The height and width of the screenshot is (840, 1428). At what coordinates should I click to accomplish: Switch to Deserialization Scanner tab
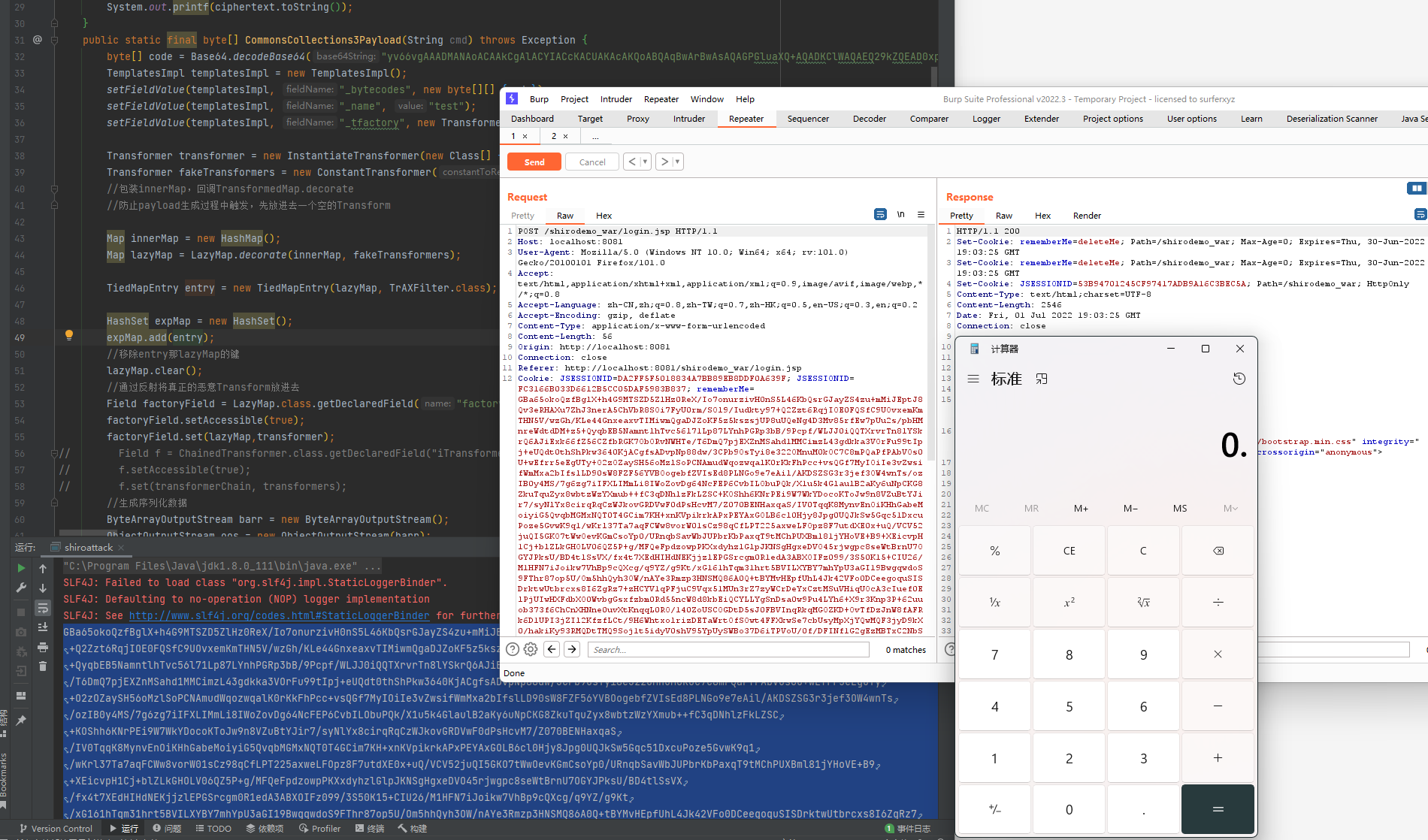pos(1332,119)
